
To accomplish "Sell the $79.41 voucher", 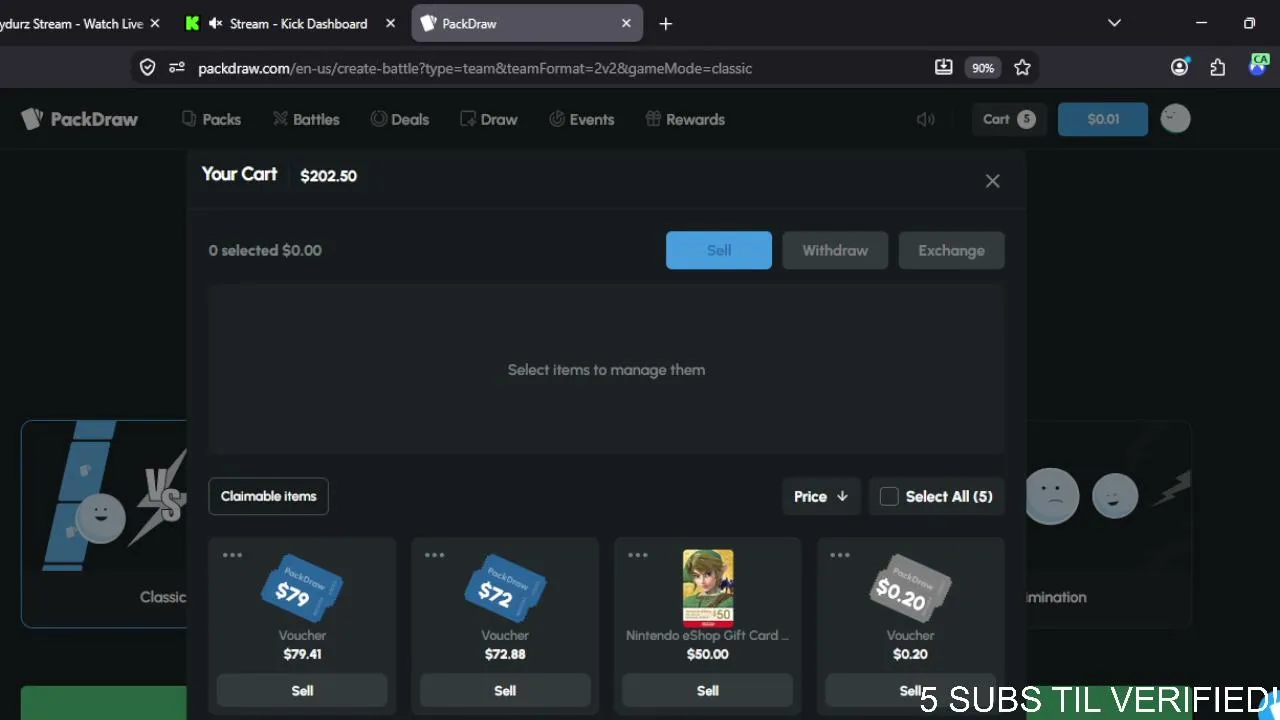I will [x=302, y=691].
